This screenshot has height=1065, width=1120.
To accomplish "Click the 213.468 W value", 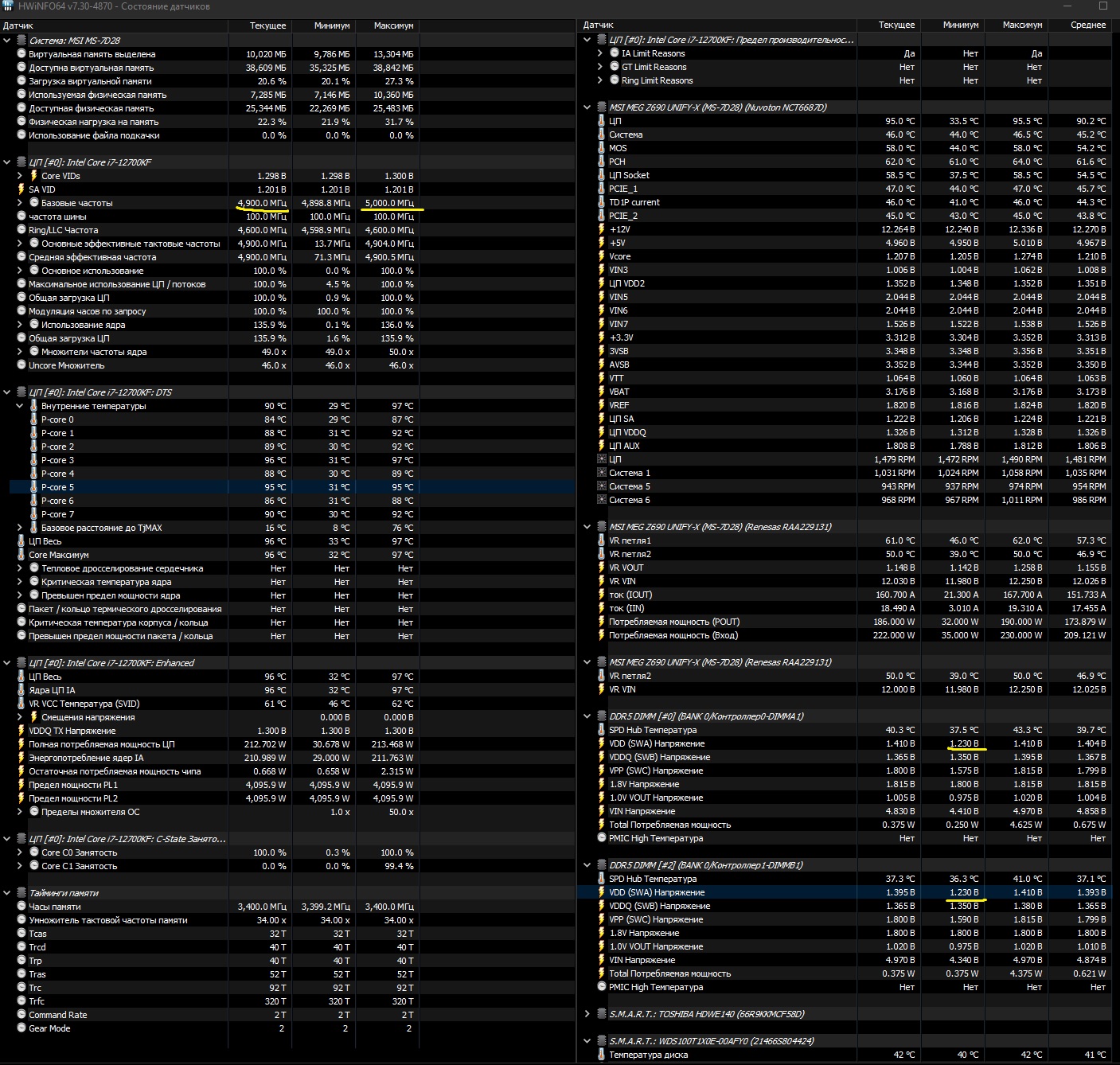I will (392, 744).
